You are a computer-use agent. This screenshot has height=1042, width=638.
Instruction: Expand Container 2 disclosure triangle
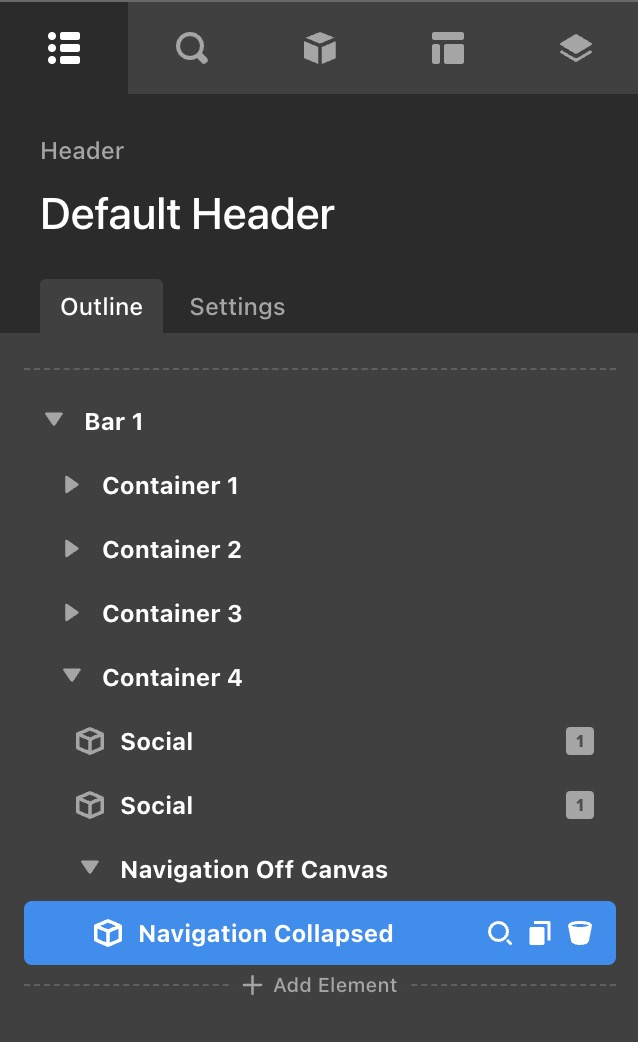71,549
